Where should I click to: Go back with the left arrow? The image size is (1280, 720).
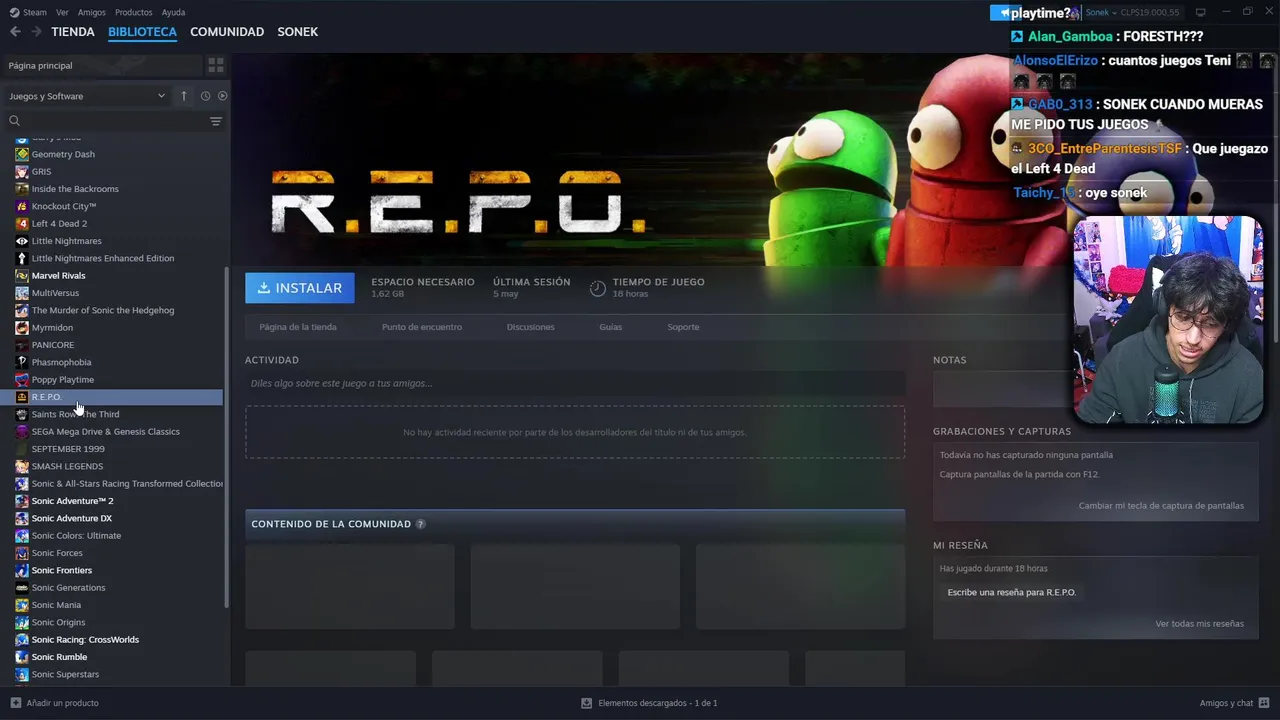coord(15,32)
